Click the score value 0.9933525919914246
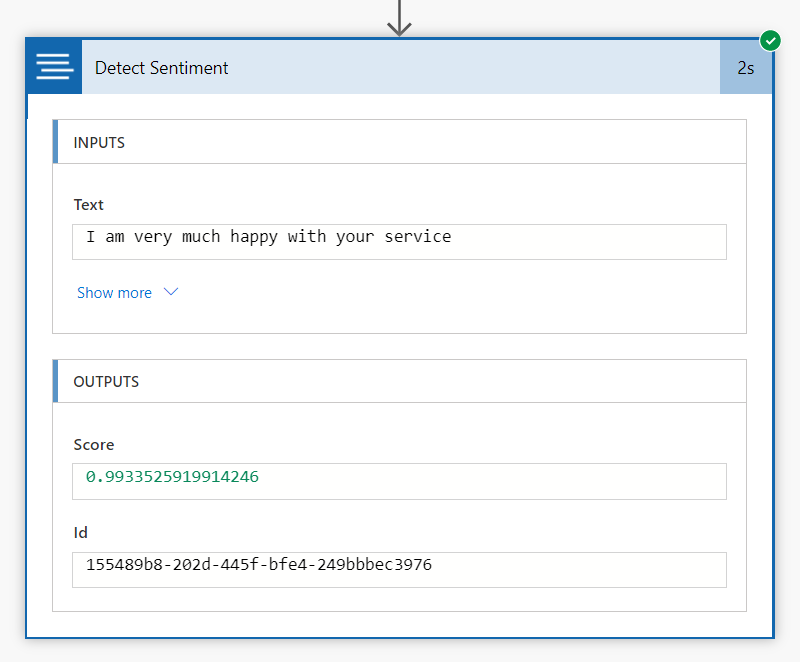Screen dimensions: 800x662 [x=172, y=477]
